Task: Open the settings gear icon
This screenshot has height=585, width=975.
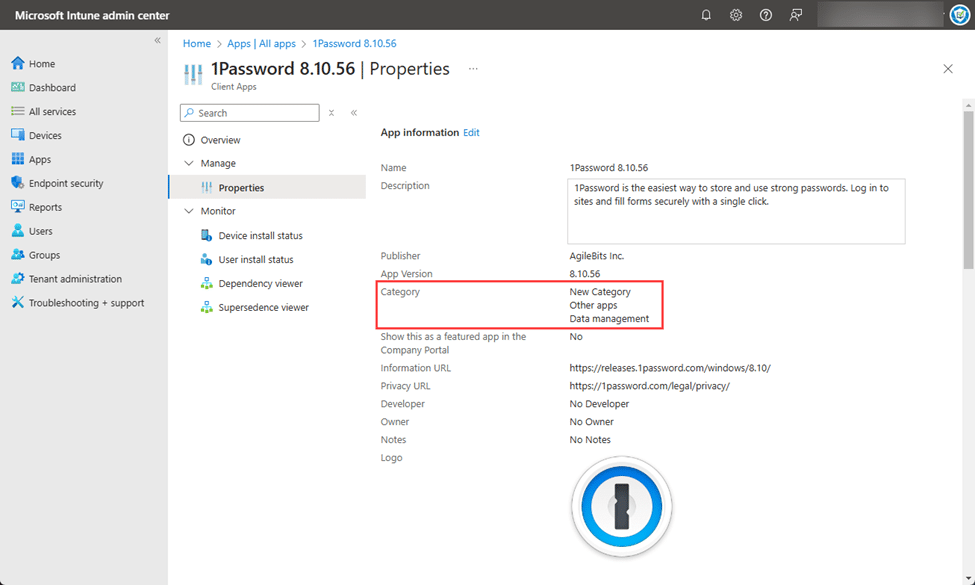Action: 736,15
